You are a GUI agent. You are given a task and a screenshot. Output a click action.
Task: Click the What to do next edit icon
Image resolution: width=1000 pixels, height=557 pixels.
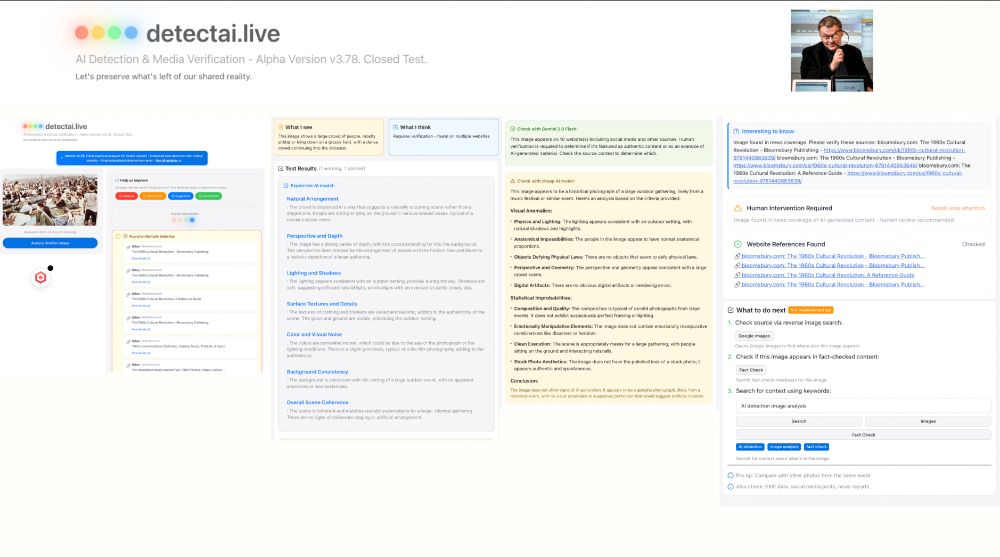[x=731, y=310]
